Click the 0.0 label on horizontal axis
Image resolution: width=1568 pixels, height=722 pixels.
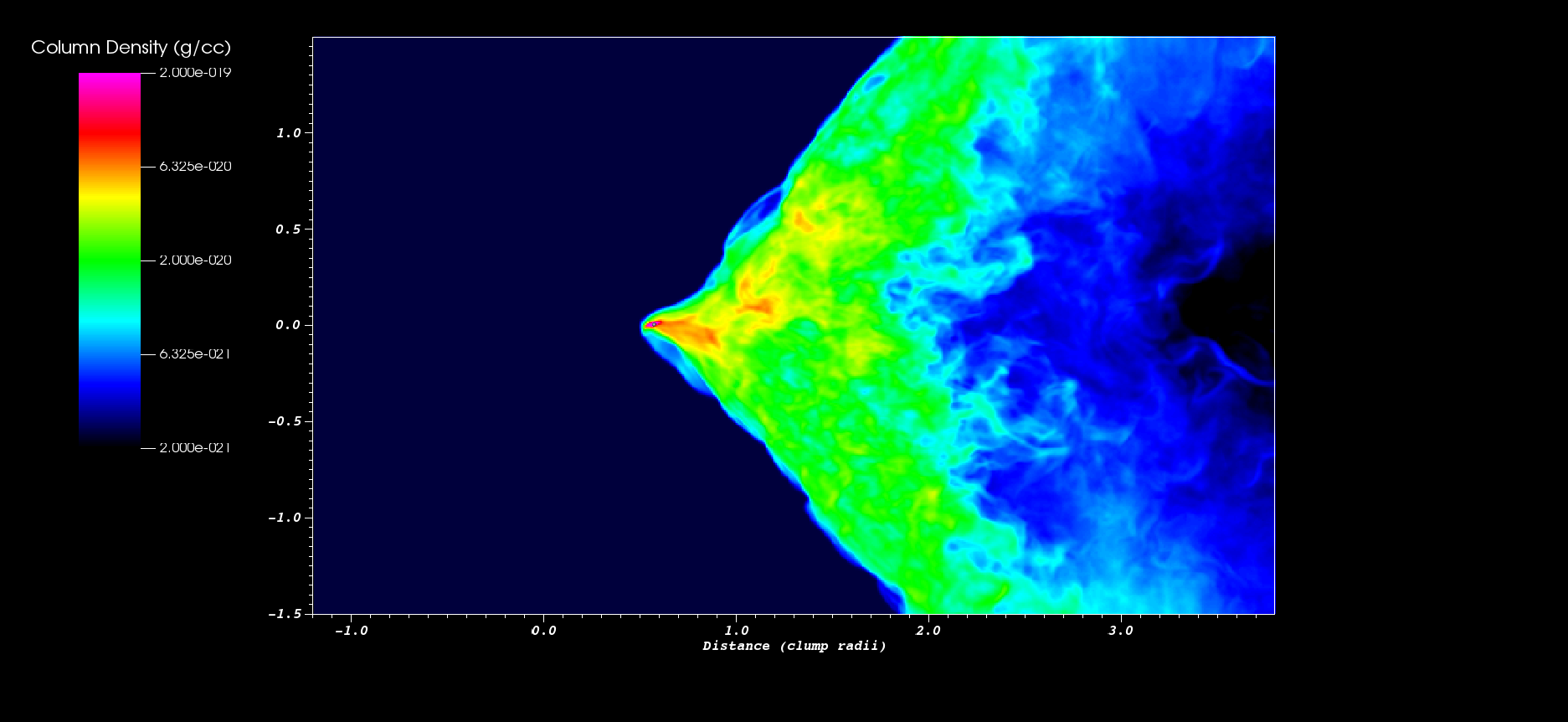[x=543, y=631]
